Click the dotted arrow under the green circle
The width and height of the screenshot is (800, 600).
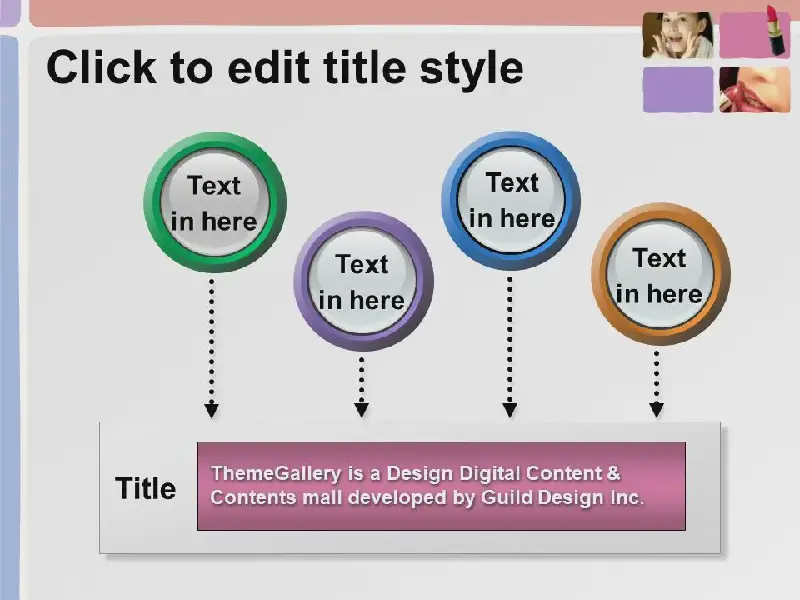coord(211,348)
